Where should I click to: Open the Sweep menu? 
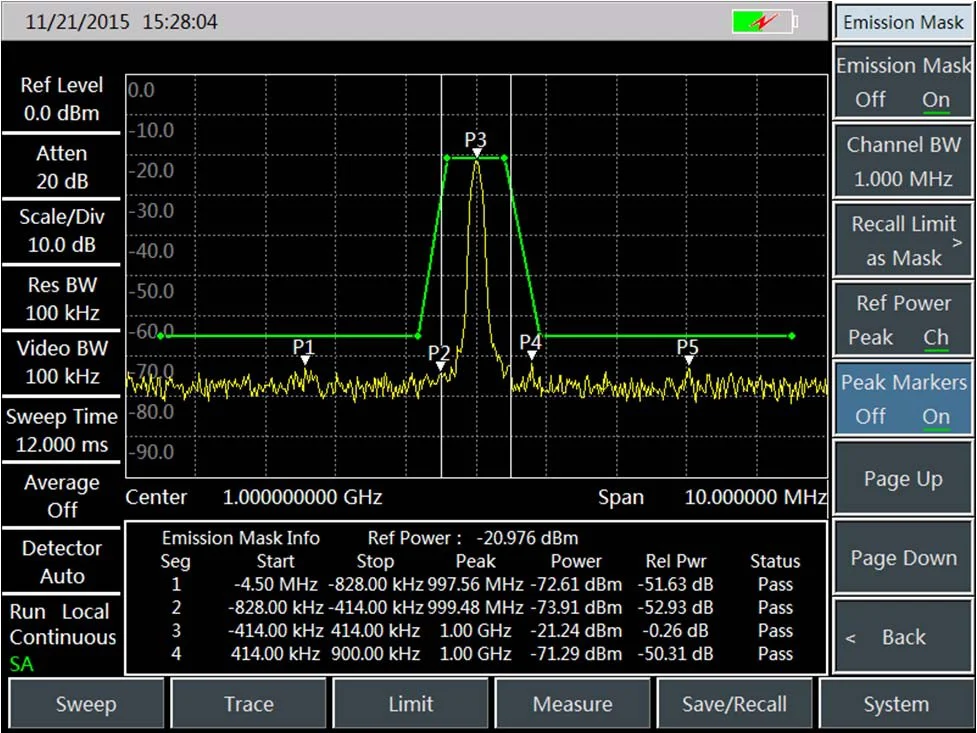(x=86, y=704)
